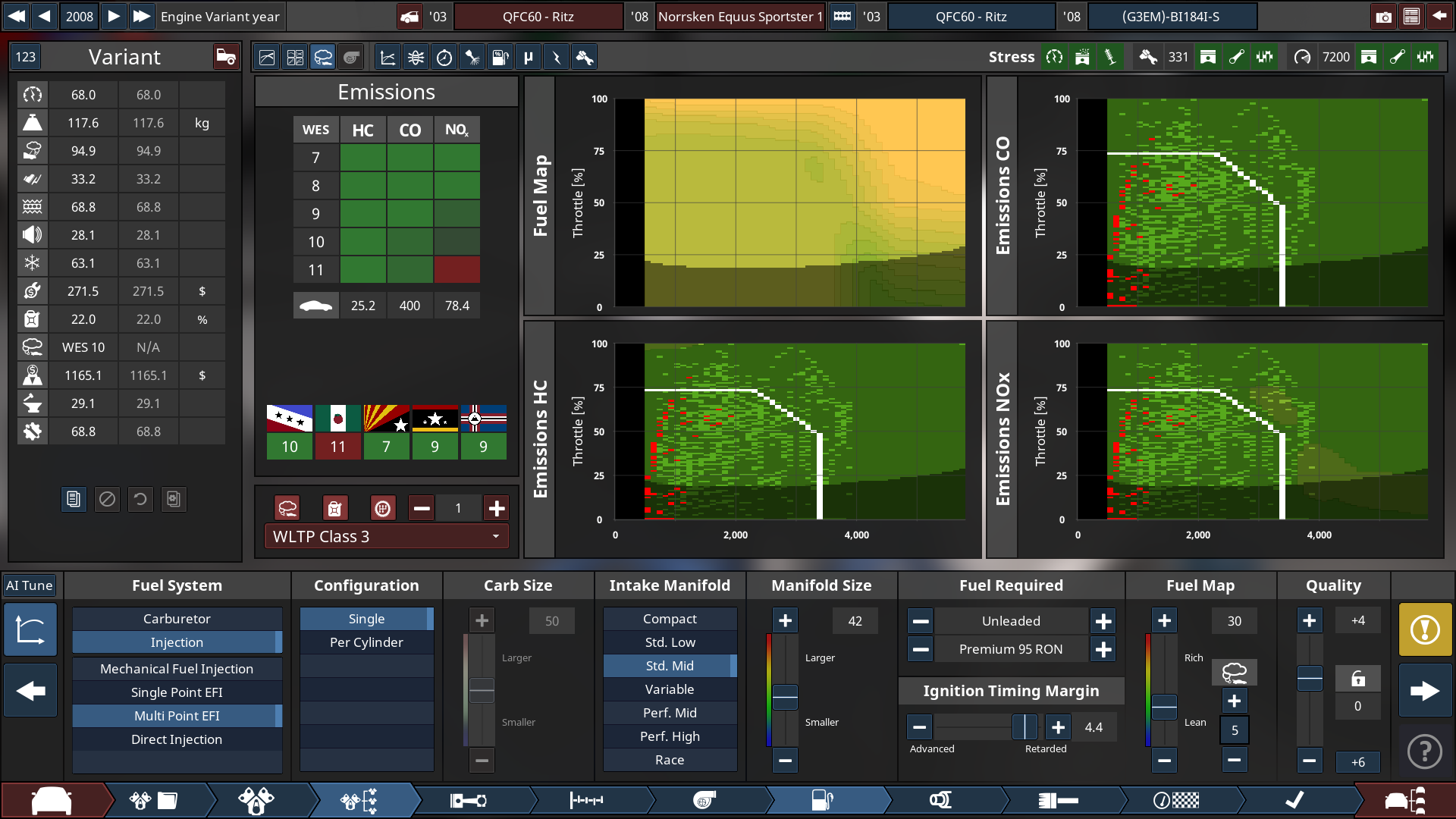The width and height of the screenshot is (1456, 819).
Task: Toggle the quality slider lock icon
Action: click(x=1357, y=678)
